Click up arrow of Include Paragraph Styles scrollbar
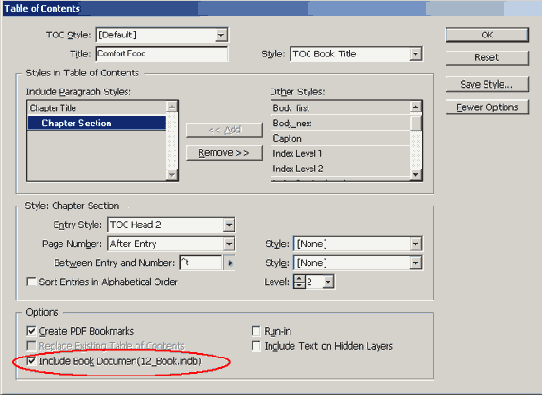The width and height of the screenshot is (542, 395). pyautogui.click(x=172, y=106)
